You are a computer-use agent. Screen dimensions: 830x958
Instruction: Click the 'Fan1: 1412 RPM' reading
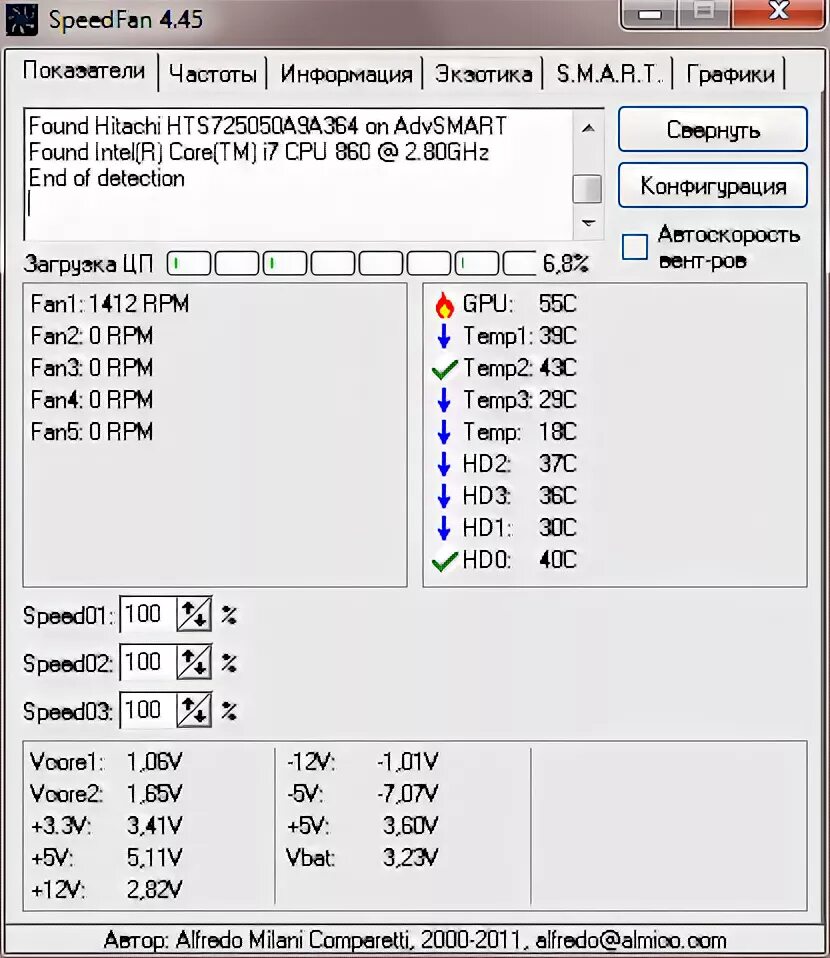point(110,304)
